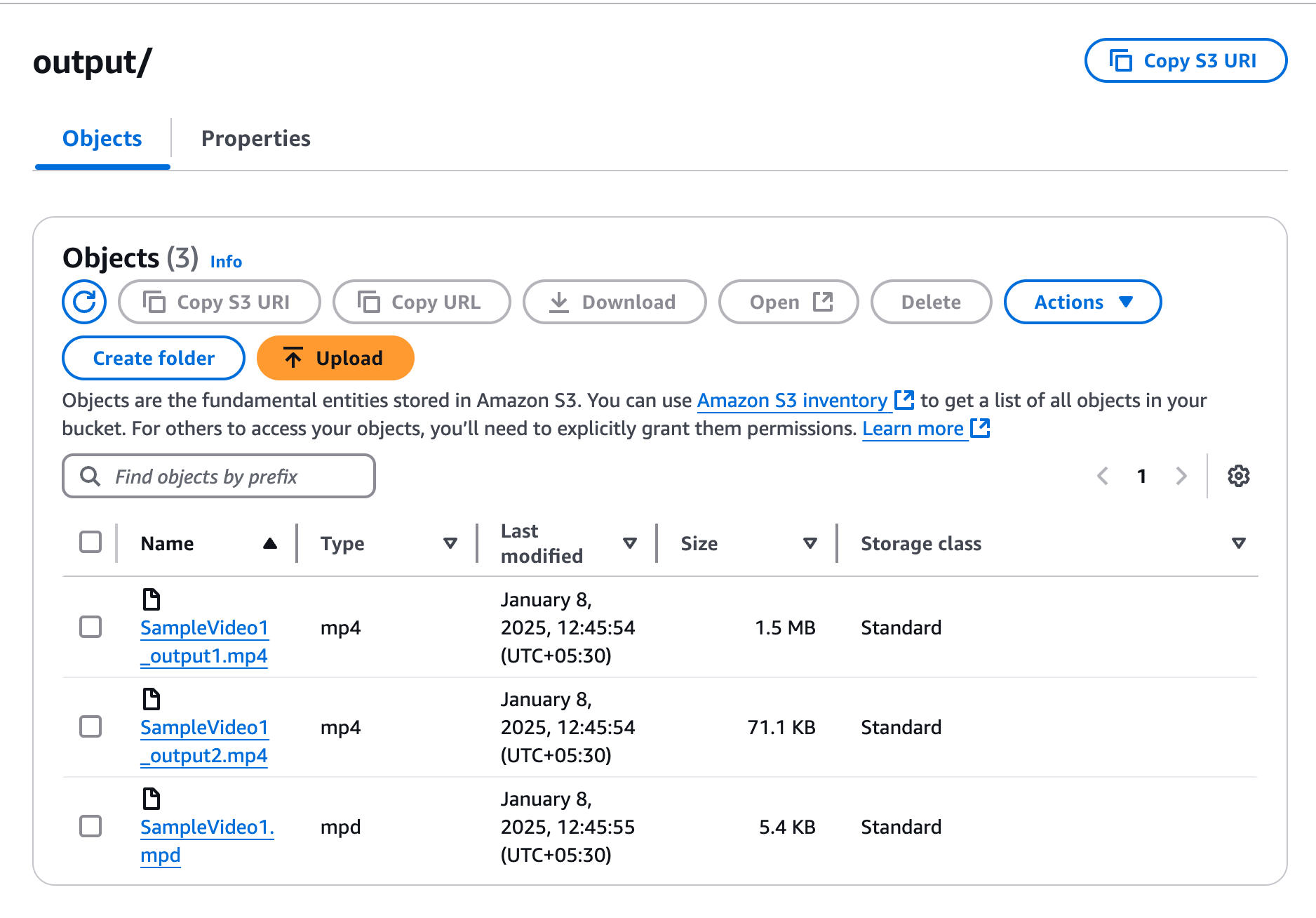
Task: Click the Name column sort arrow
Action: point(270,543)
